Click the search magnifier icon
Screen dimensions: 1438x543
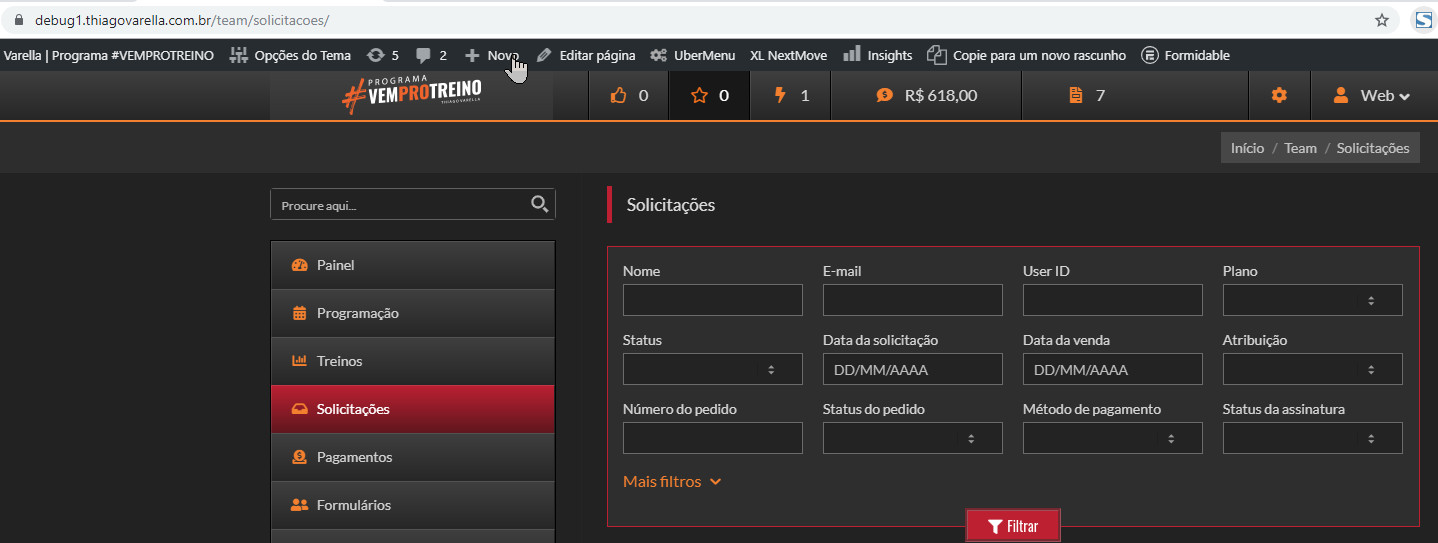click(x=540, y=205)
